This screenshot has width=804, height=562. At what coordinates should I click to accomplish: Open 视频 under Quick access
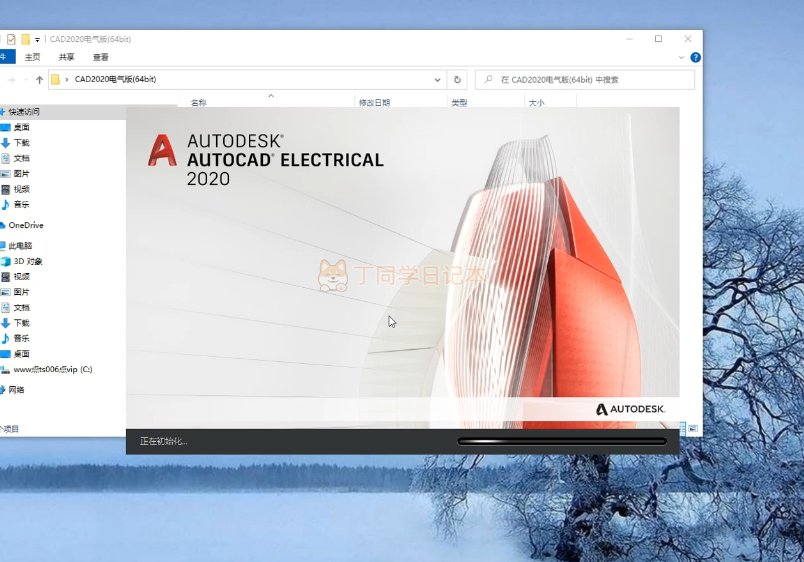pos(22,189)
